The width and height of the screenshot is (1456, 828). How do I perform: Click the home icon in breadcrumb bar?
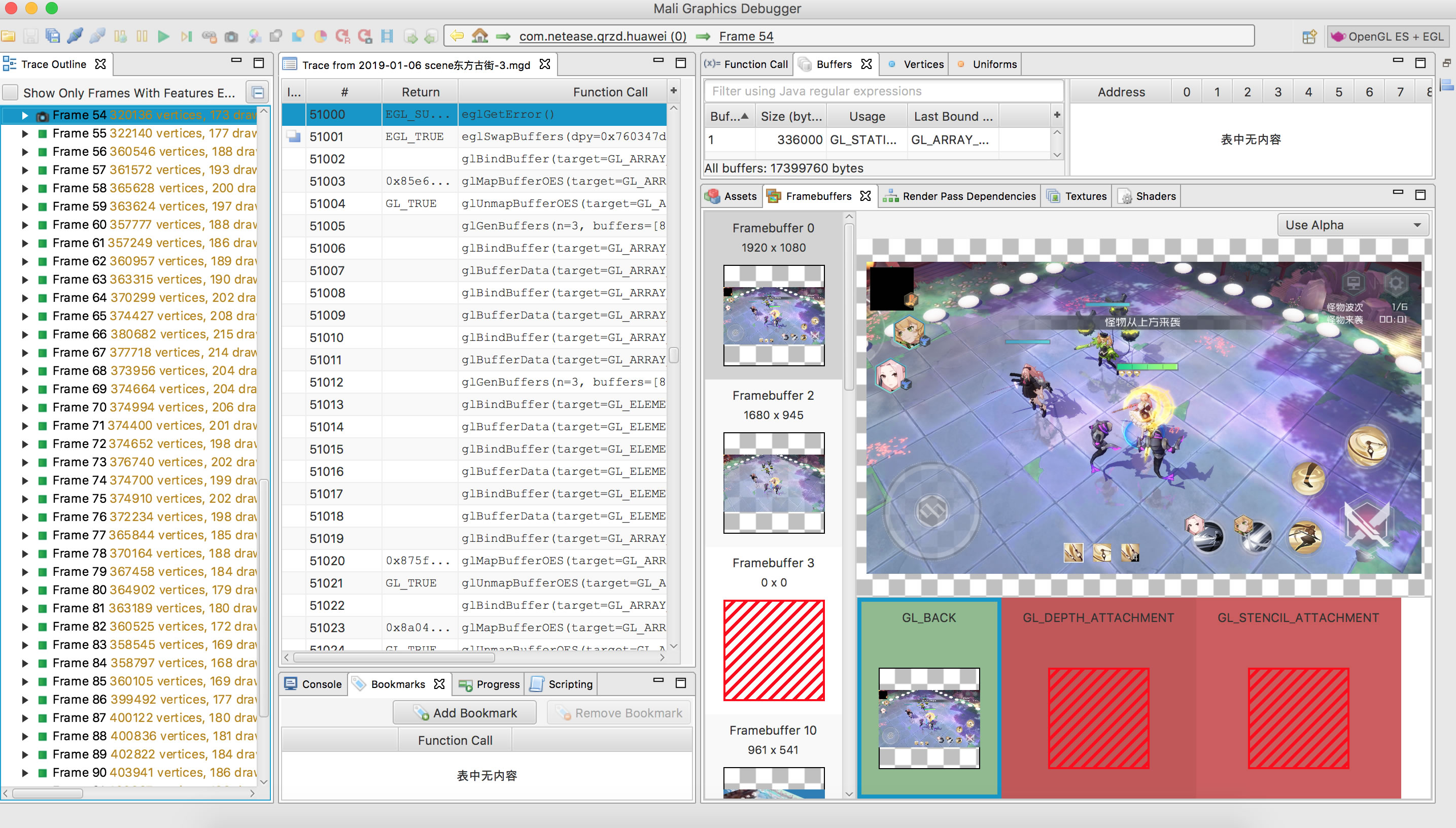[480, 36]
